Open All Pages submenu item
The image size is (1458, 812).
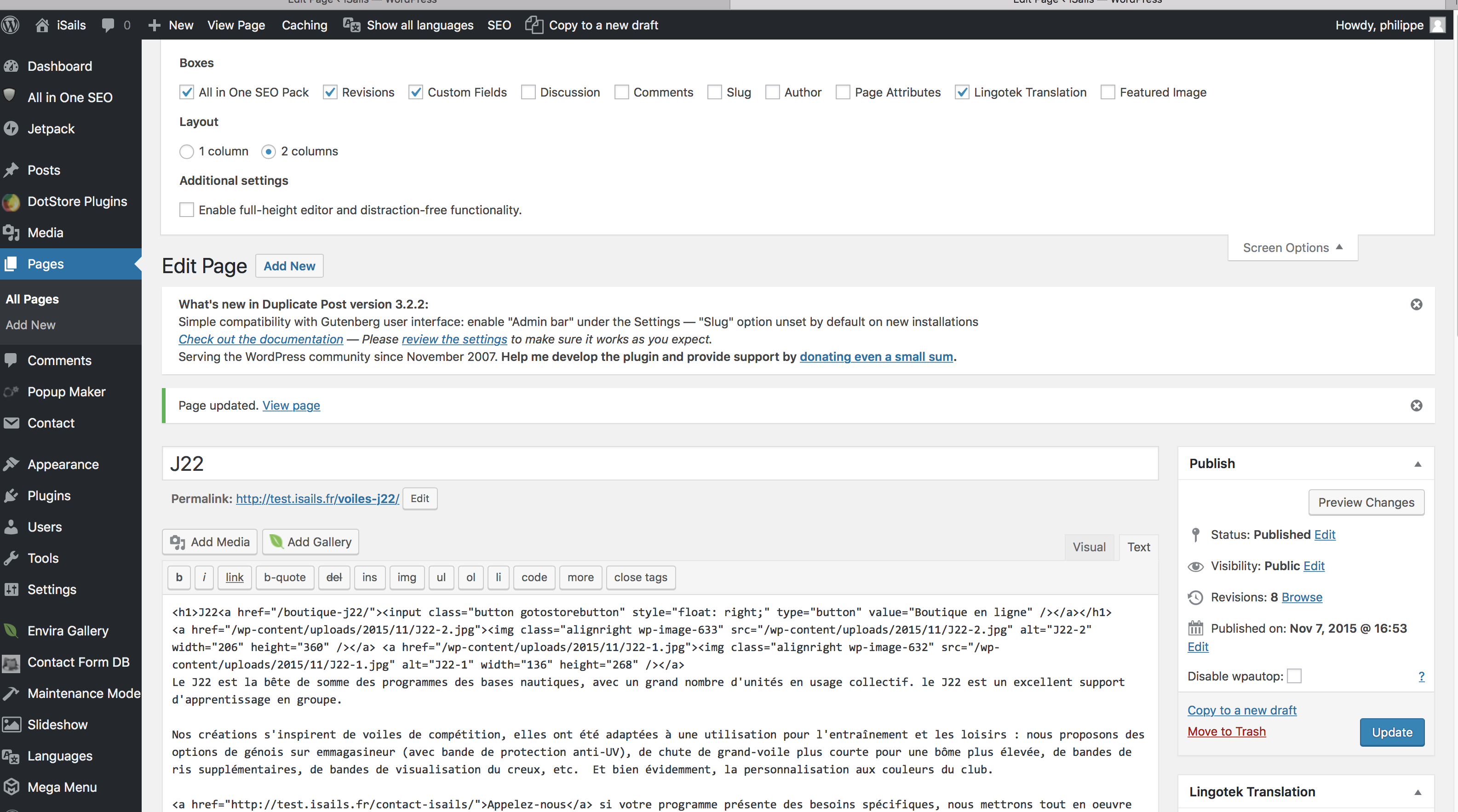click(x=32, y=299)
